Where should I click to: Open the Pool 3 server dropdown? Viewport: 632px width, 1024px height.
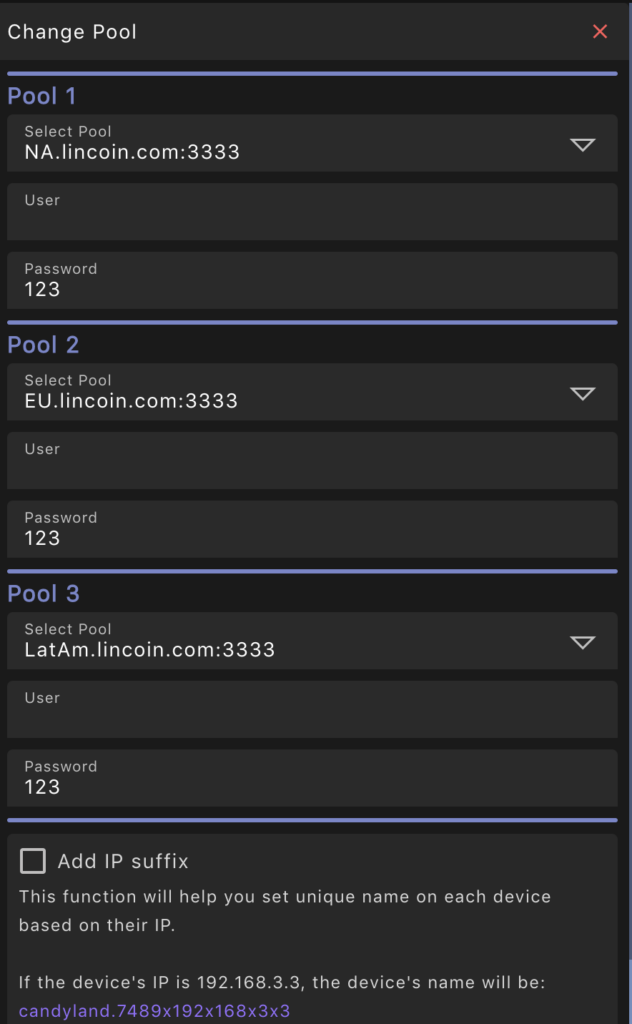click(582, 642)
